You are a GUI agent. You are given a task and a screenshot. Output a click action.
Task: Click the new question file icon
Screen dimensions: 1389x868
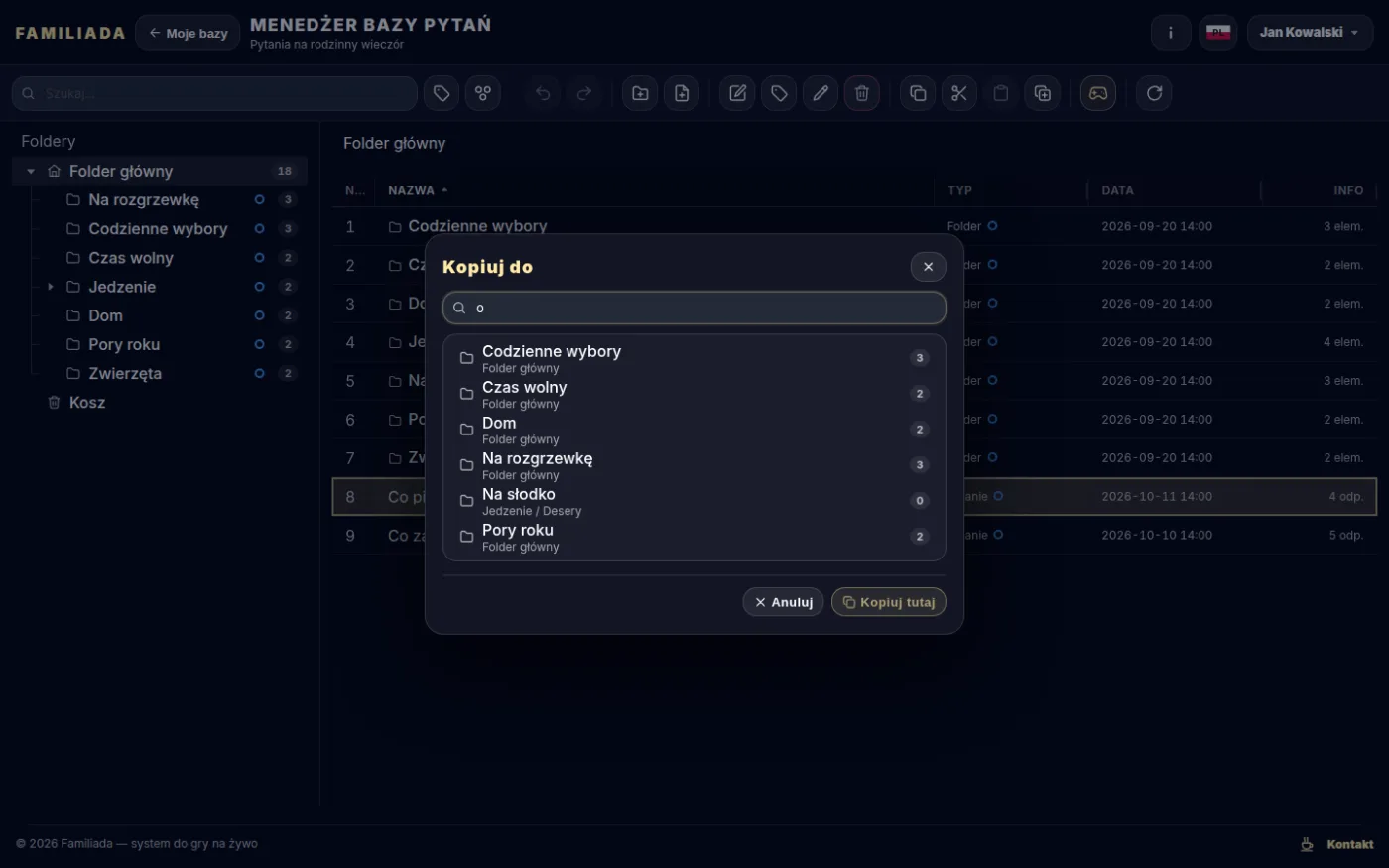(x=682, y=93)
